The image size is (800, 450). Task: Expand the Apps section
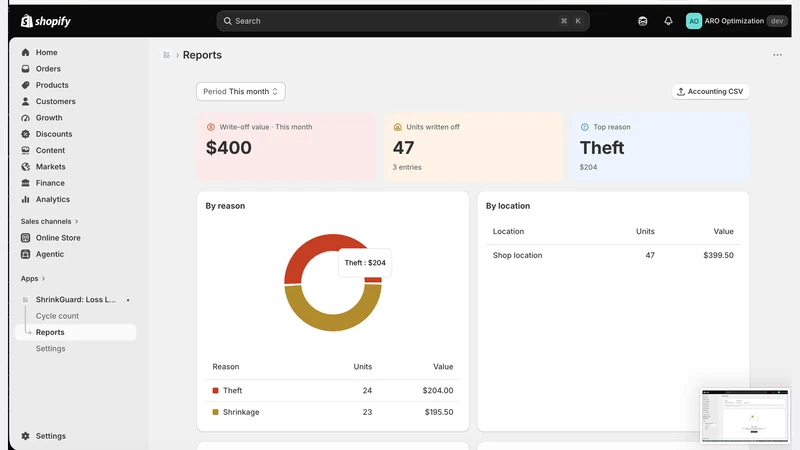point(33,279)
